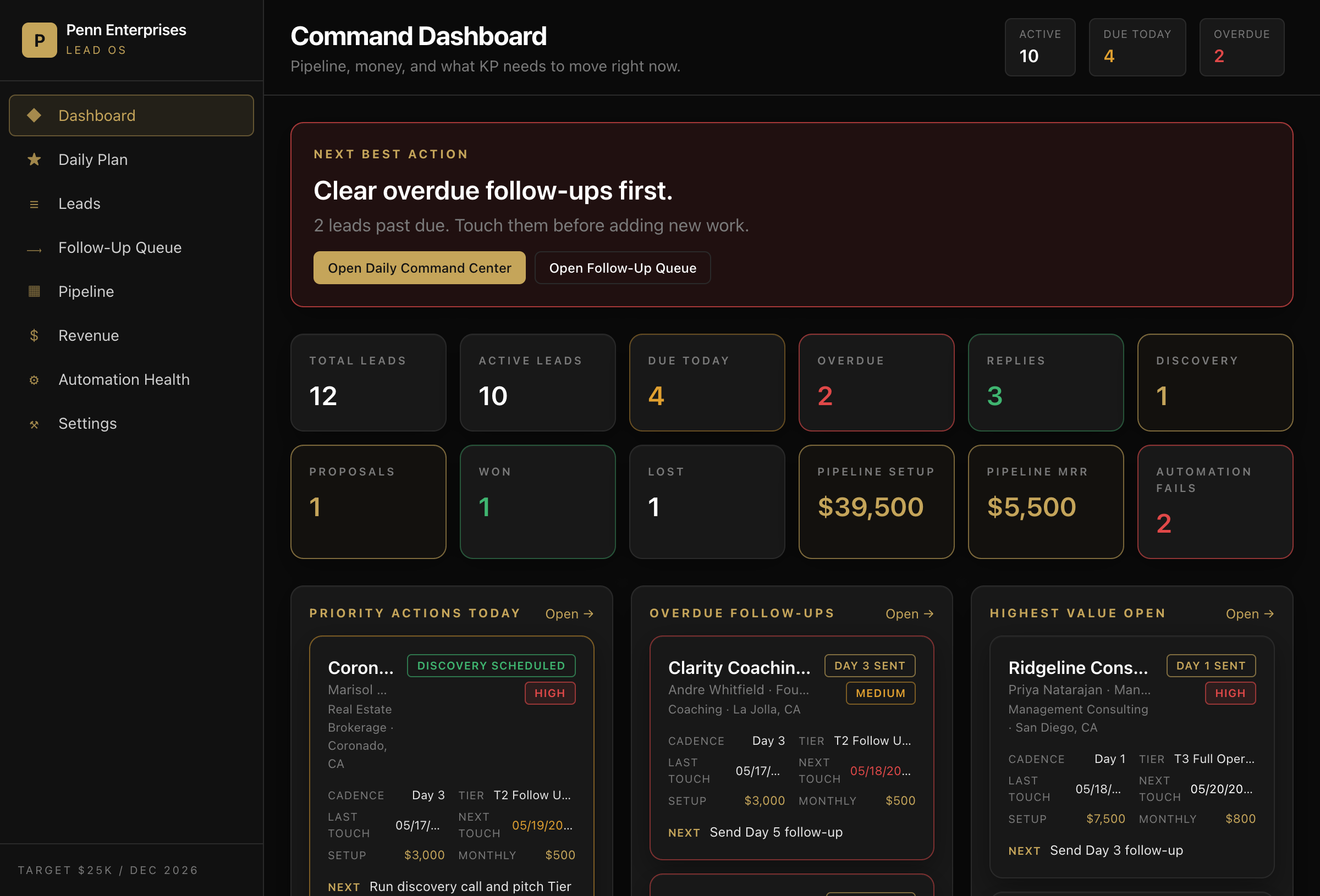Click the Automation Health gear icon
This screenshot has width=1320, height=896.
pos(34,380)
